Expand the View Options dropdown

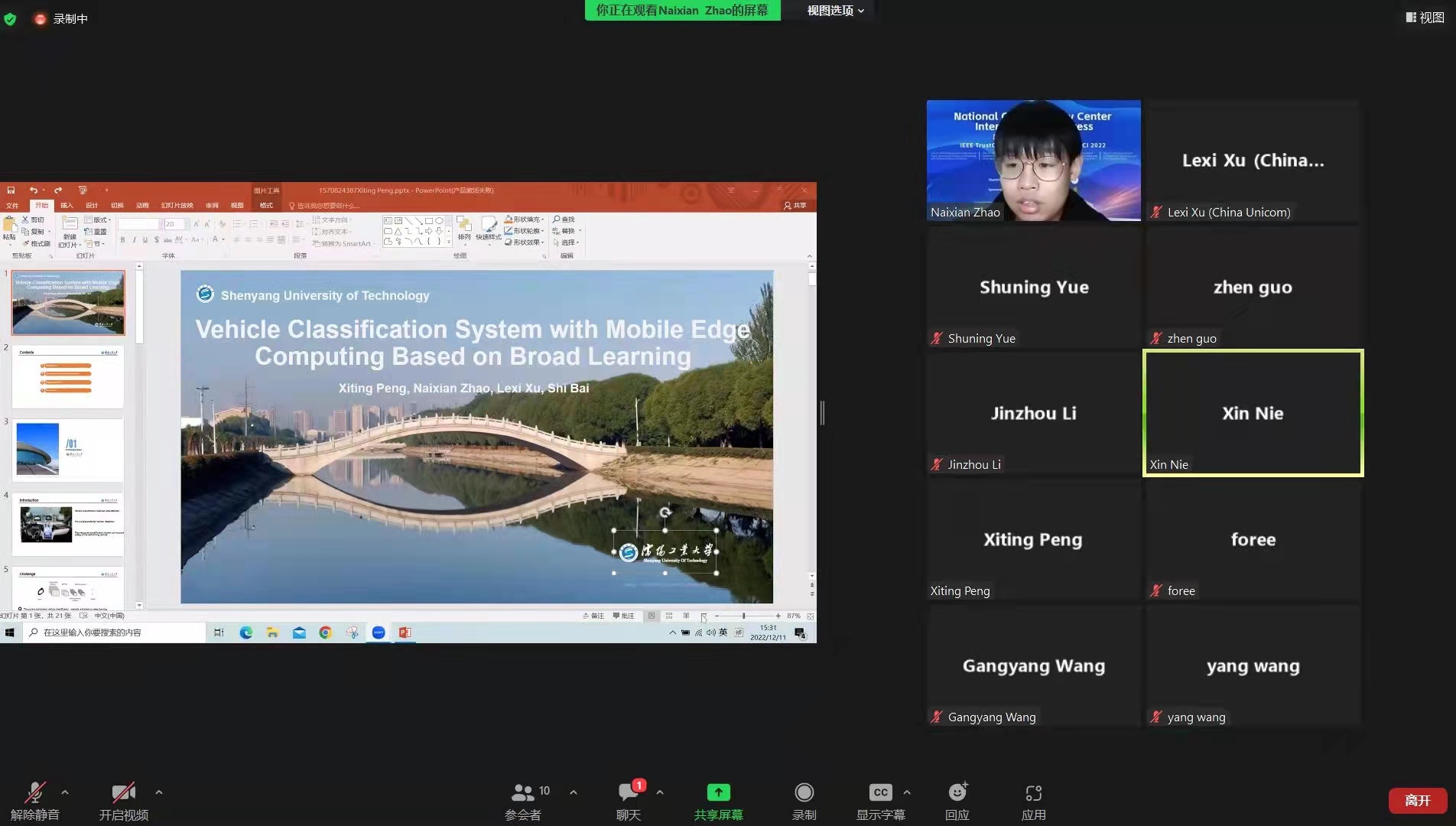point(835,11)
